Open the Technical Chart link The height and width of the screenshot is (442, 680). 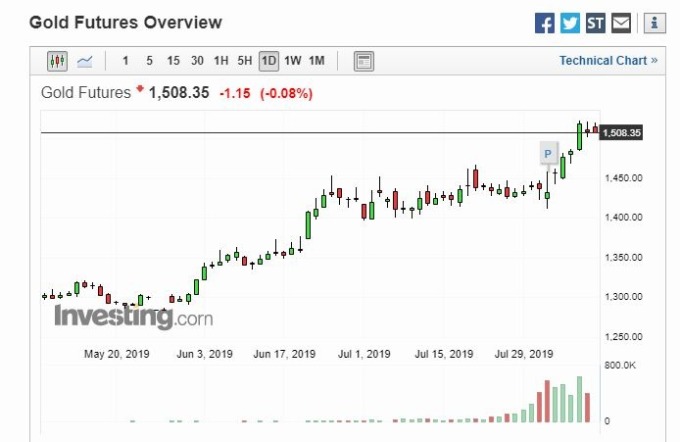click(608, 61)
